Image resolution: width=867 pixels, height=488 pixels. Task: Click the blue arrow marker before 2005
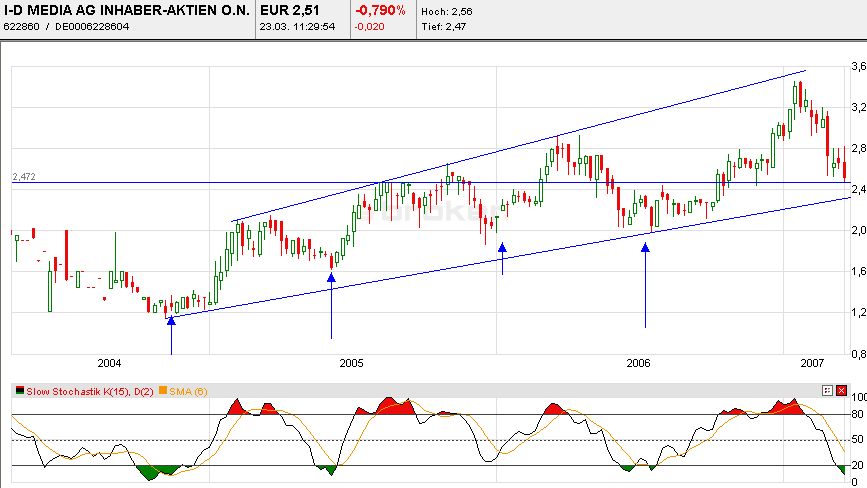click(x=331, y=306)
